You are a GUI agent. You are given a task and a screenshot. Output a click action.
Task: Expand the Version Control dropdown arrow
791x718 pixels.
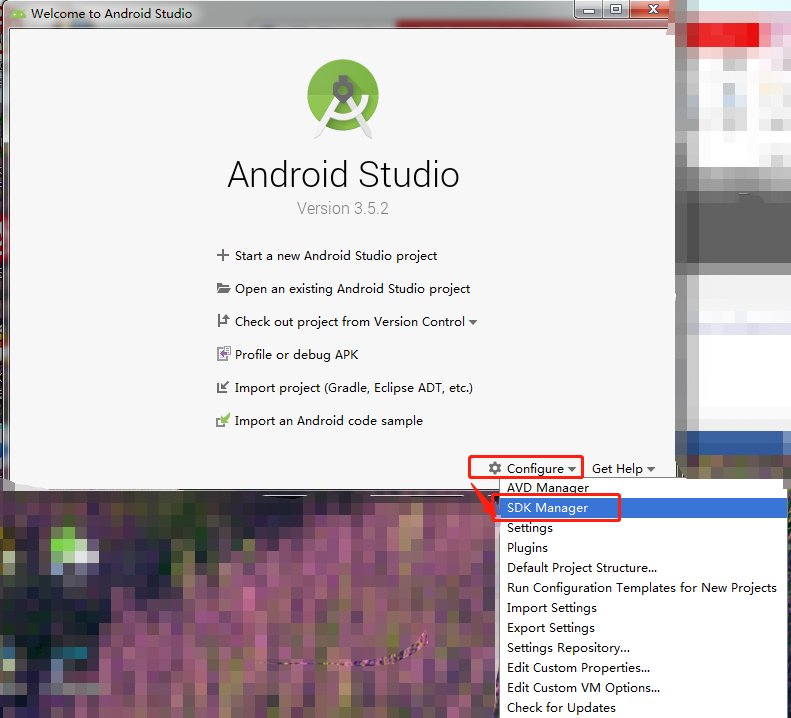point(473,322)
